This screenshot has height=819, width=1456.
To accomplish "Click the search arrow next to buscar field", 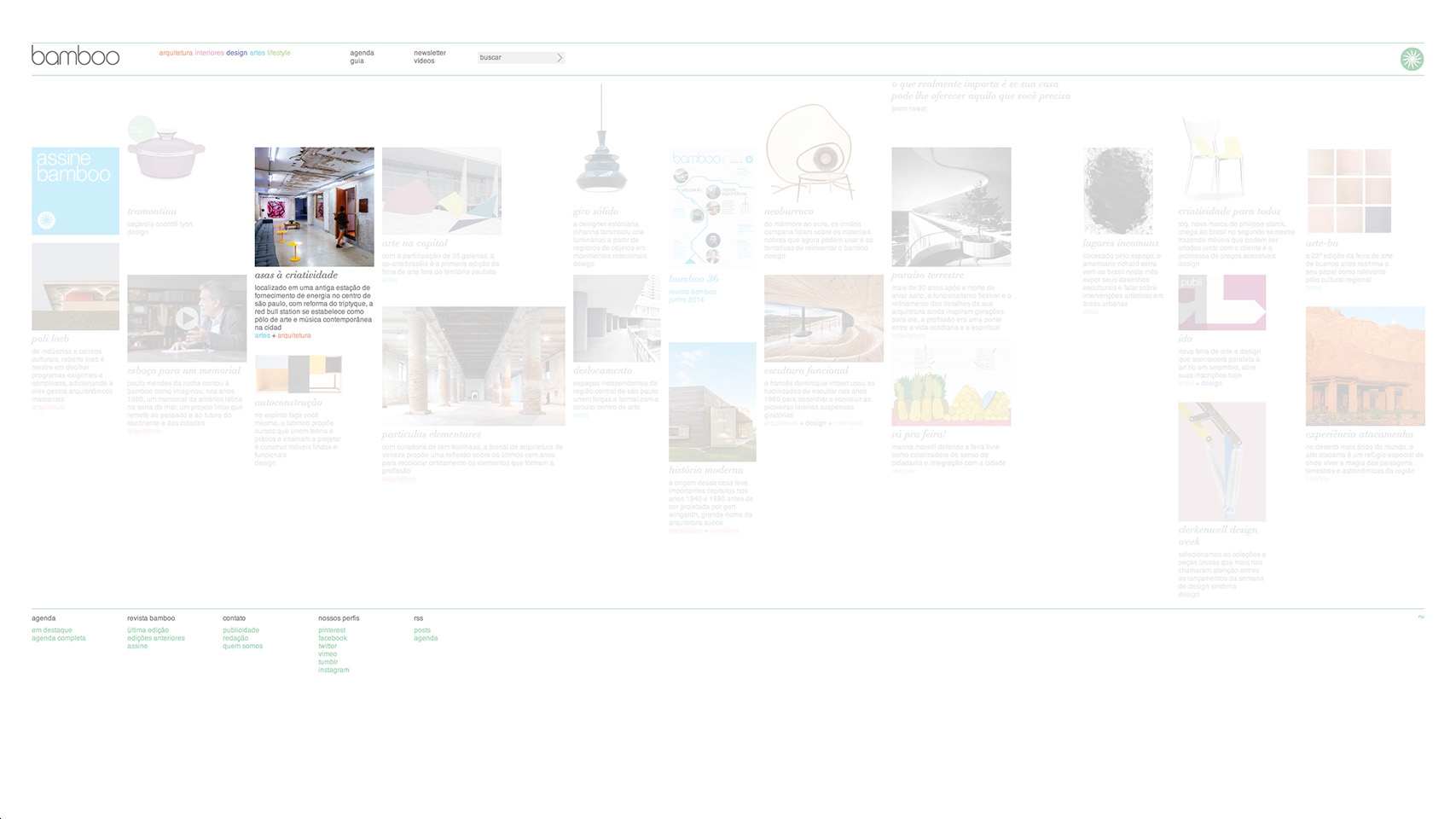I will pyautogui.click(x=560, y=57).
